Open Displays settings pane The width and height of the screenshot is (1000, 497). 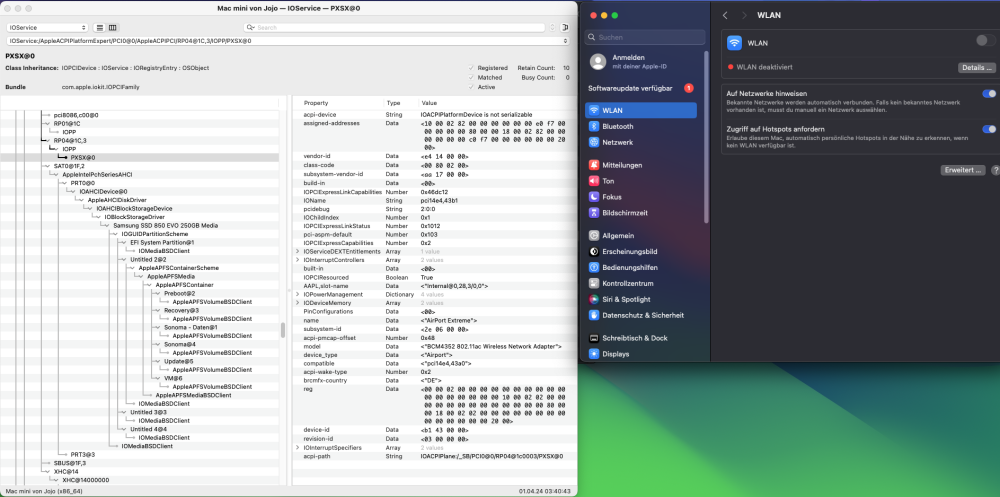(x=641, y=354)
